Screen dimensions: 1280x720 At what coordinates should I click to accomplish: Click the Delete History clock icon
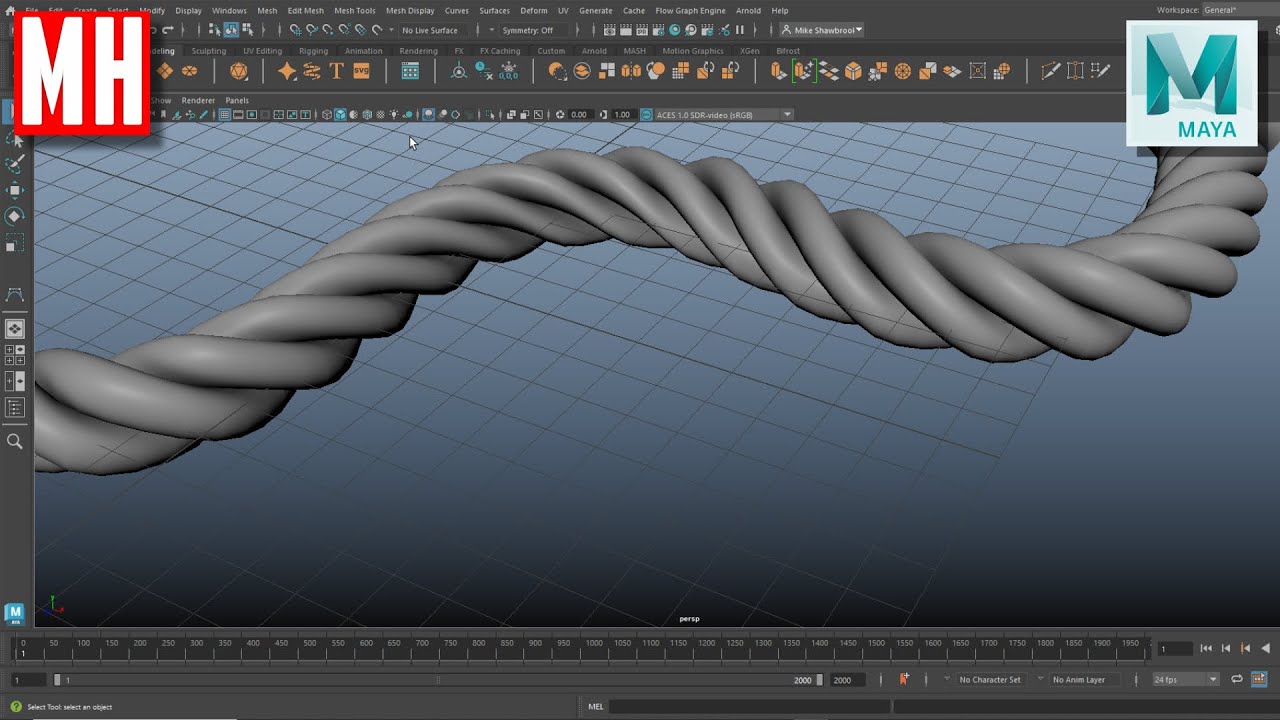click(483, 70)
